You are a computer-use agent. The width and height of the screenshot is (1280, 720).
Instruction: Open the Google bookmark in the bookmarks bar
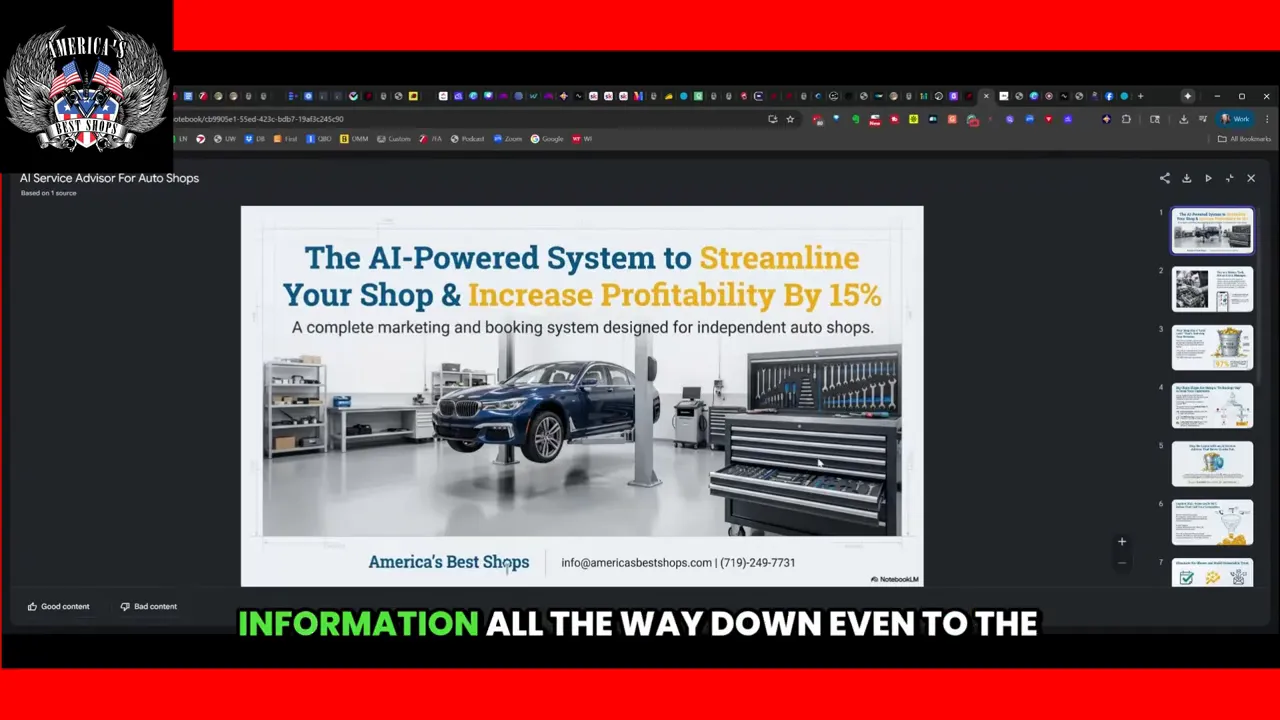pyautogui.click(x=547, y=139)
